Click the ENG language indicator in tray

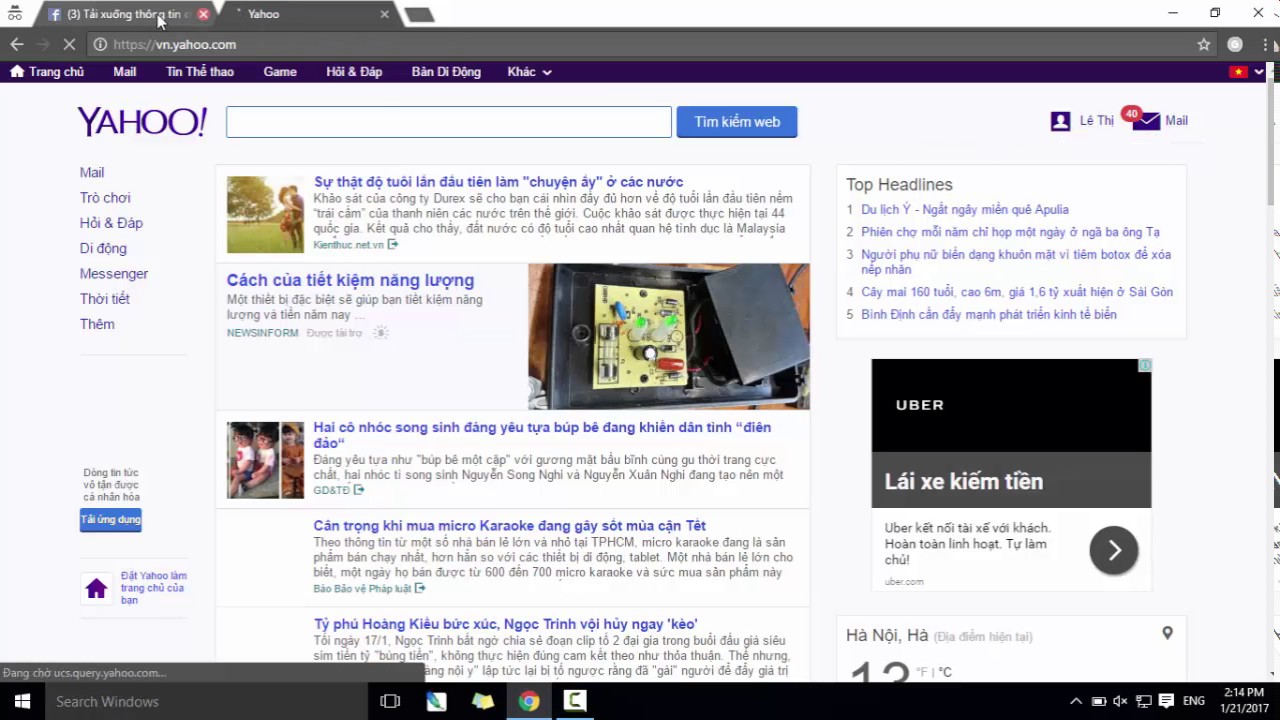(x=1193, y=701)
